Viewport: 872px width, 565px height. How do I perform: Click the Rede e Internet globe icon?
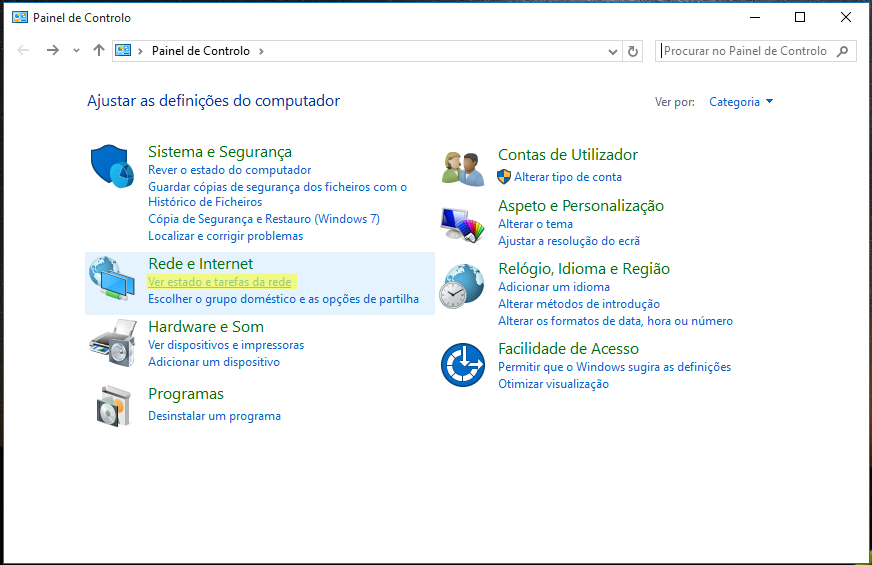click(x=112, y=279)
